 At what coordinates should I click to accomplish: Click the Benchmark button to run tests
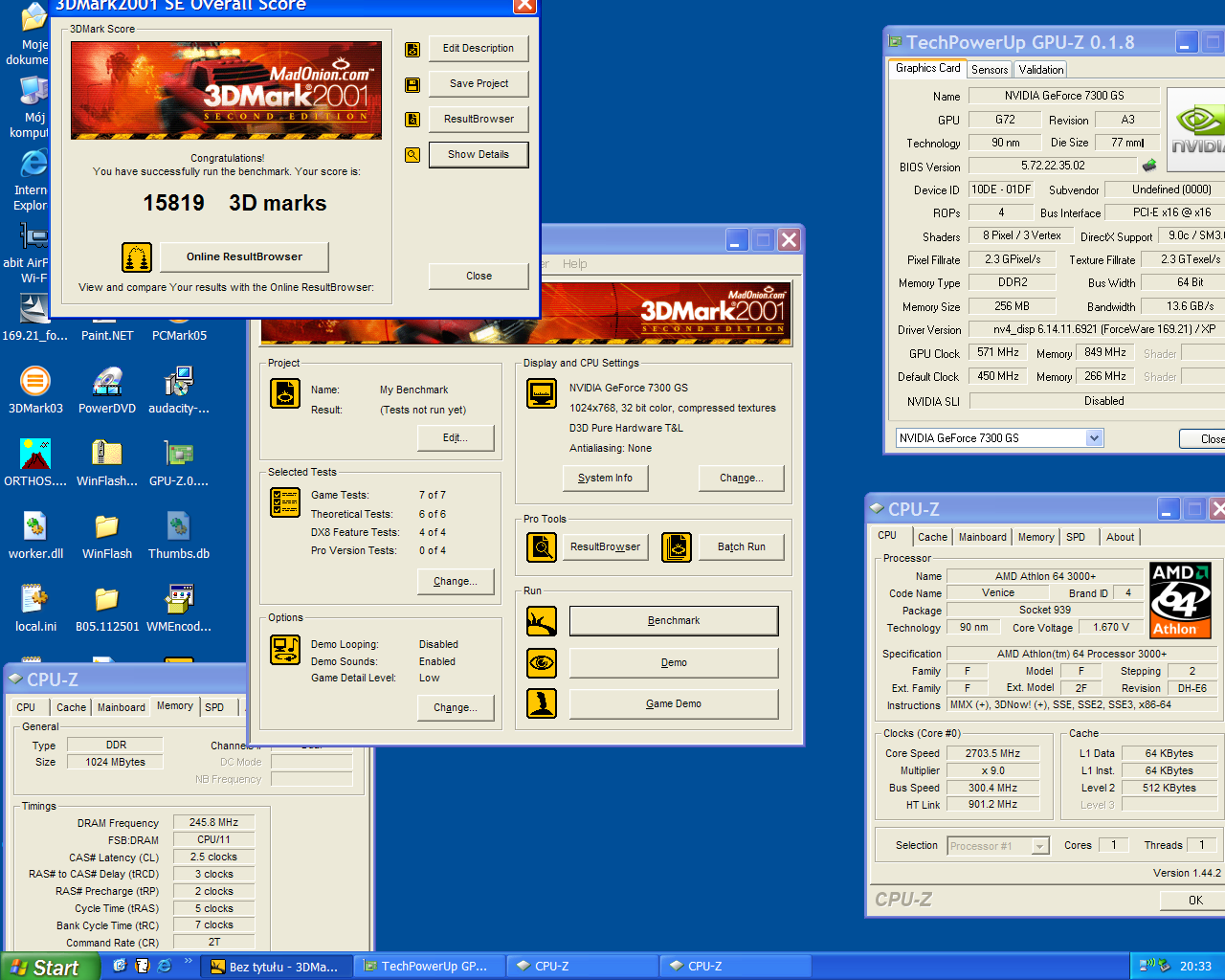[674, 621]
